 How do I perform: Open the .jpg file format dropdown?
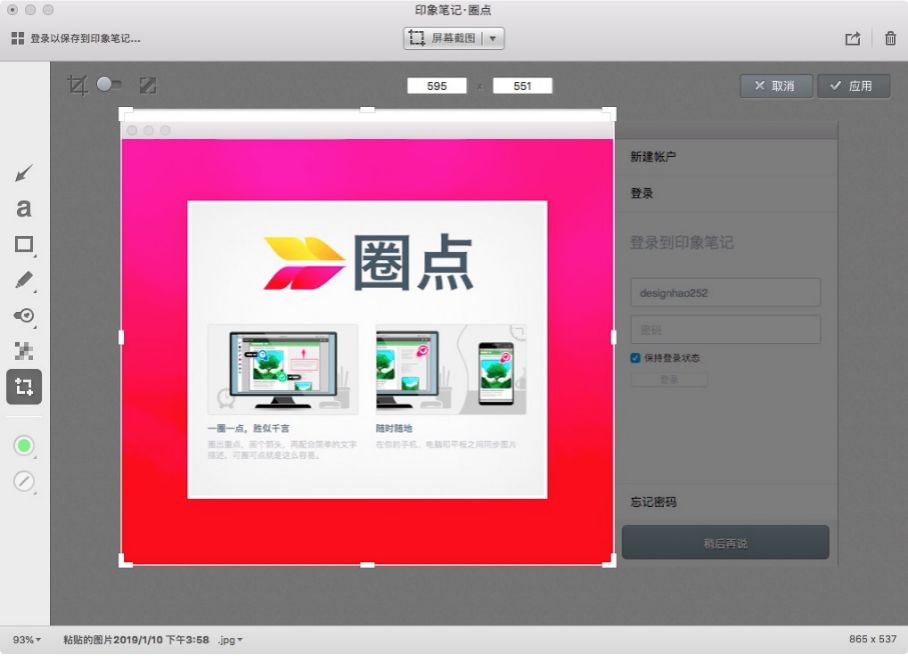(x=230, y=640)
